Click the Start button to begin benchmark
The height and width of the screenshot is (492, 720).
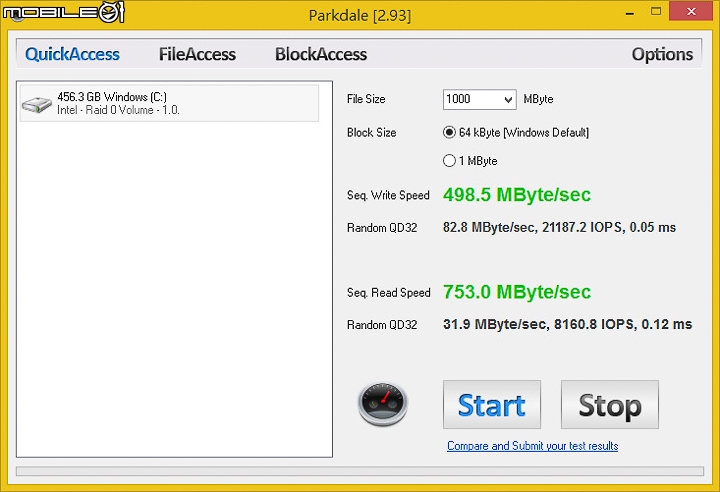tap(492, 404)
